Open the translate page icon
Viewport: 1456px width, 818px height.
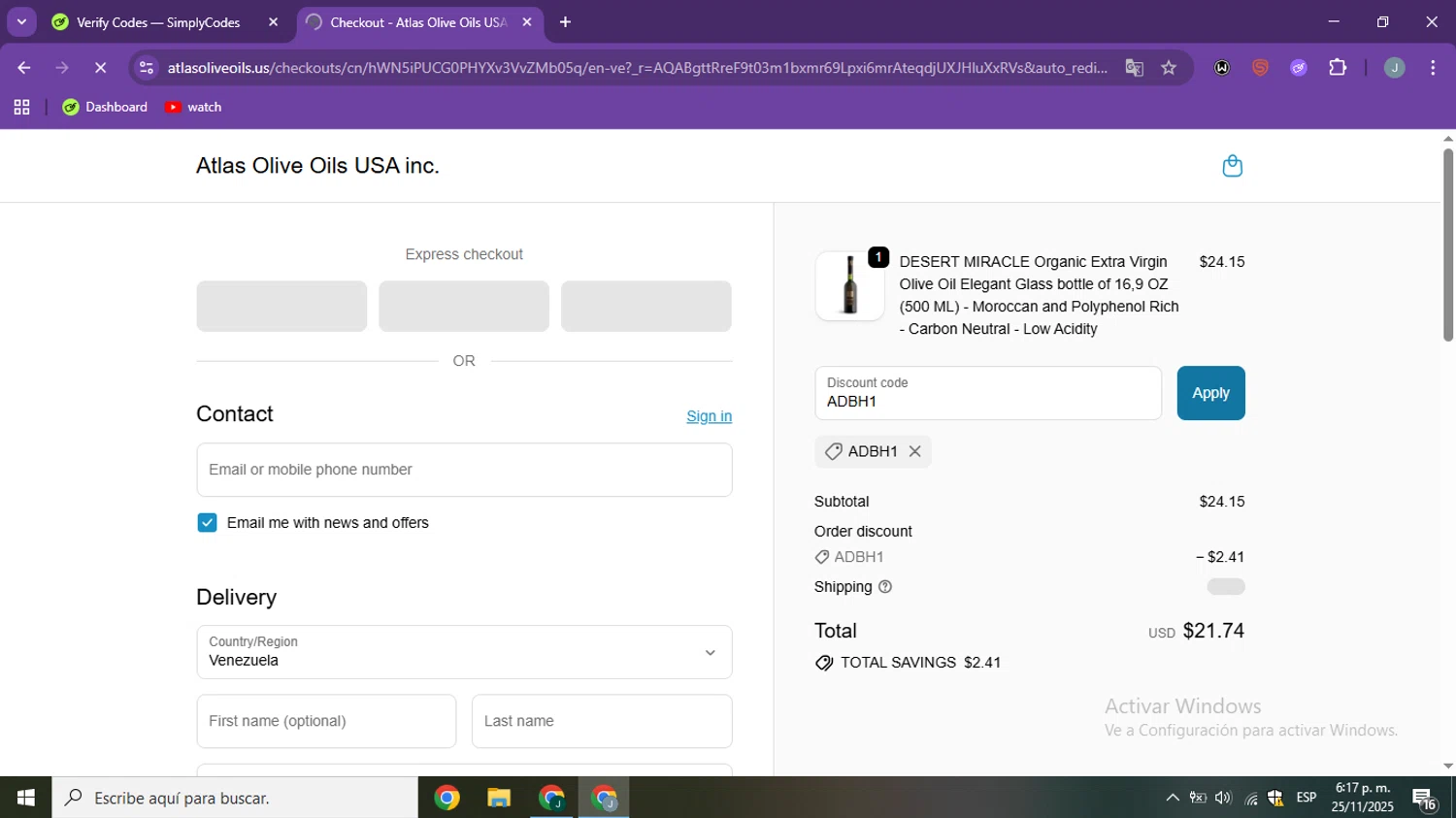tap(1134, 68)
